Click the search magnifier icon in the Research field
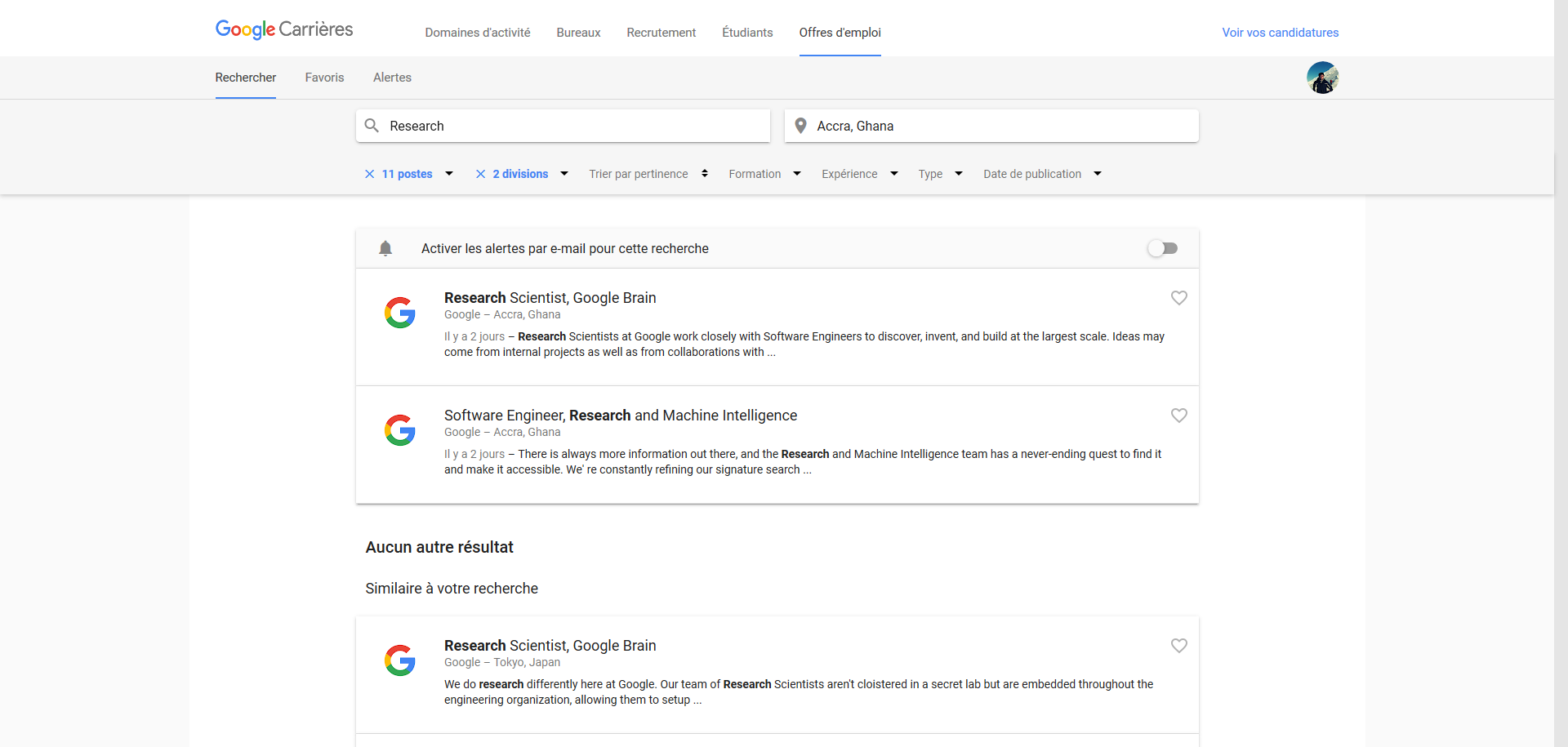Image resolution: width=1568 pixels, height=747 pixels. coord(372,126)
